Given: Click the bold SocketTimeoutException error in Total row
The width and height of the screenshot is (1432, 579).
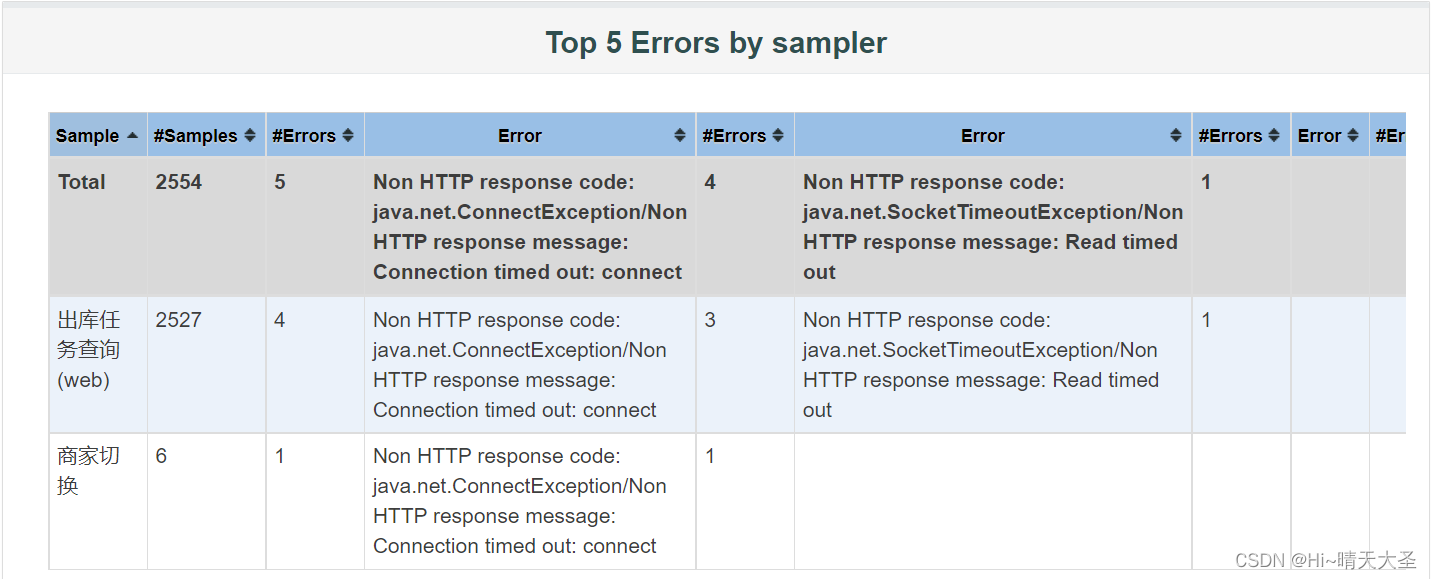Looking at the screenshot, I should tap(992, 227).
